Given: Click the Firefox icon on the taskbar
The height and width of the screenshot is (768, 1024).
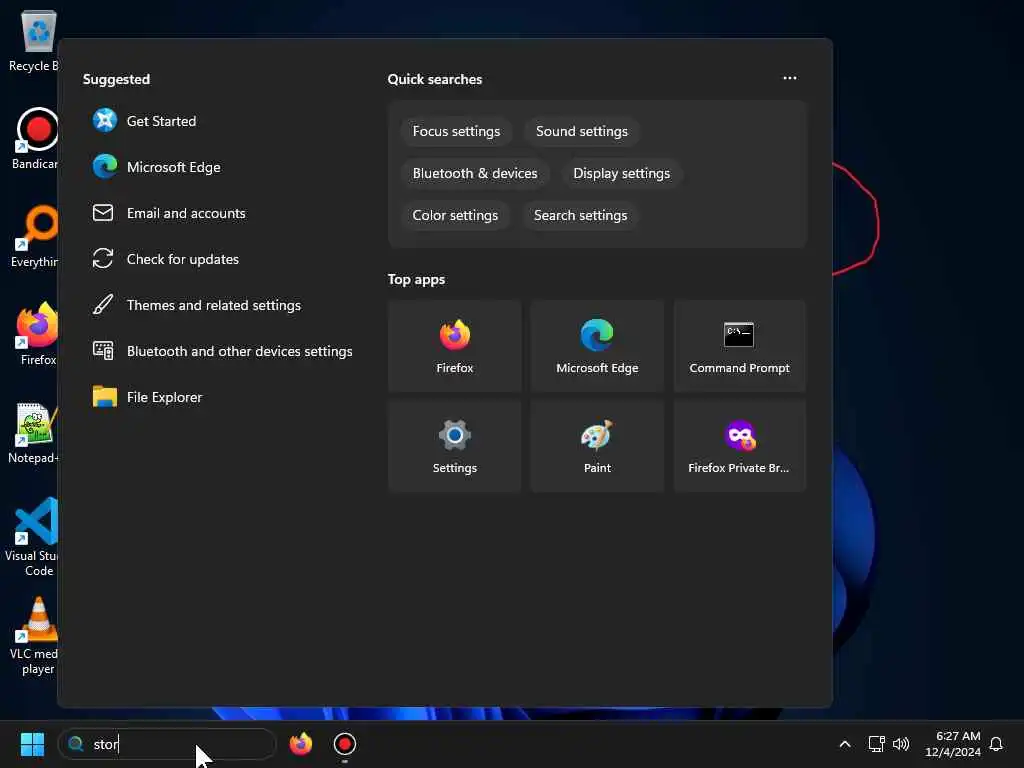Looking at the screenshot, I should point(300,744).
